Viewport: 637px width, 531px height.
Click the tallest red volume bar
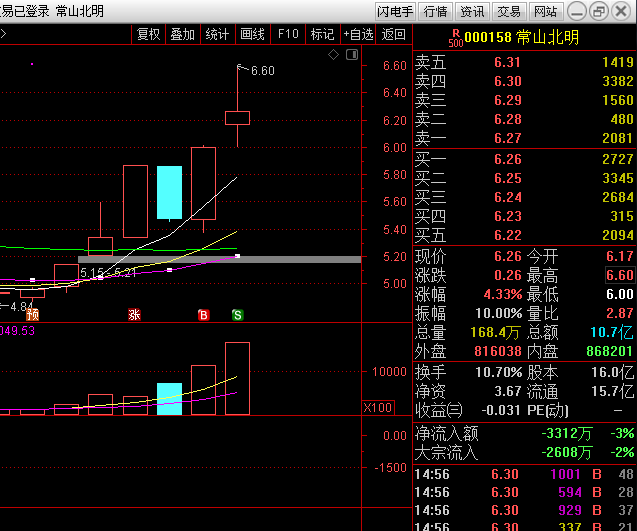pyautogui.click(x=238, y=379)
